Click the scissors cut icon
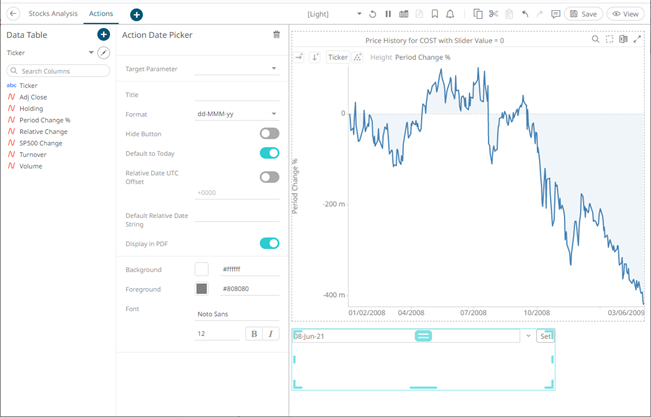 click(494, 14)
